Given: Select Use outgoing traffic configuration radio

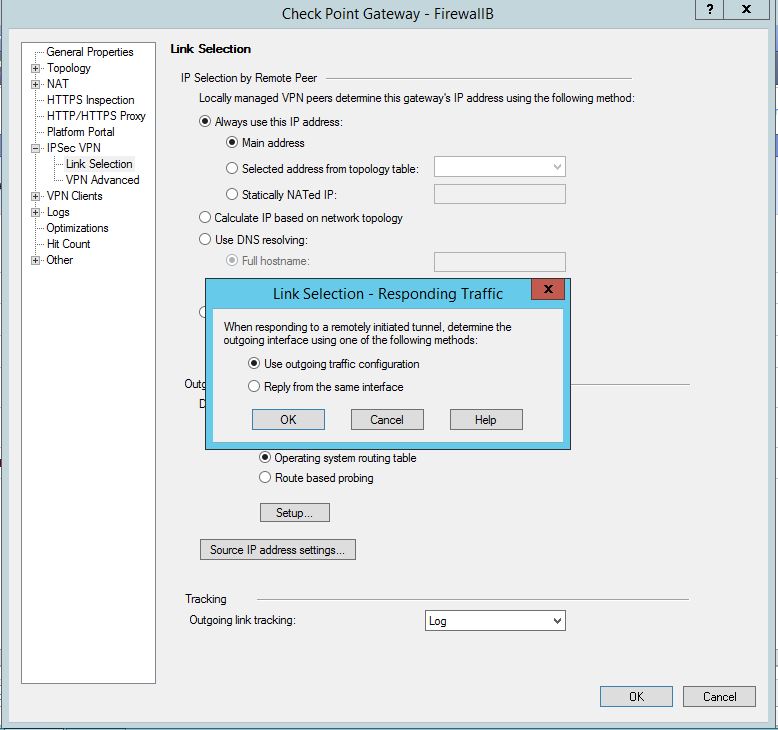Looking at the screenshot, I should (254, 363).
